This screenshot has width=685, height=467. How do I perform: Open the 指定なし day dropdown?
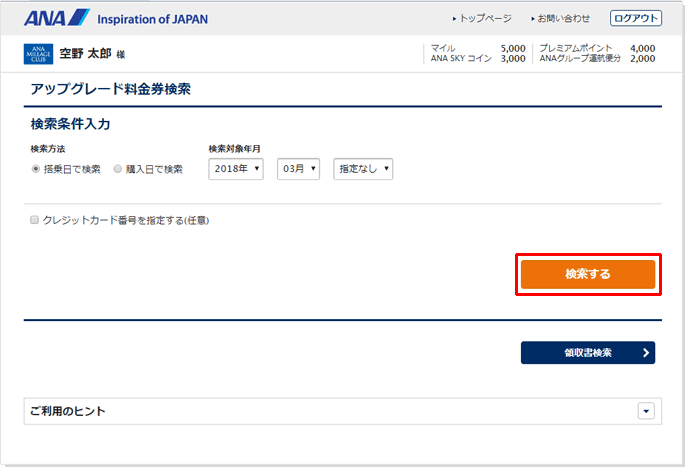click(363, 169)
